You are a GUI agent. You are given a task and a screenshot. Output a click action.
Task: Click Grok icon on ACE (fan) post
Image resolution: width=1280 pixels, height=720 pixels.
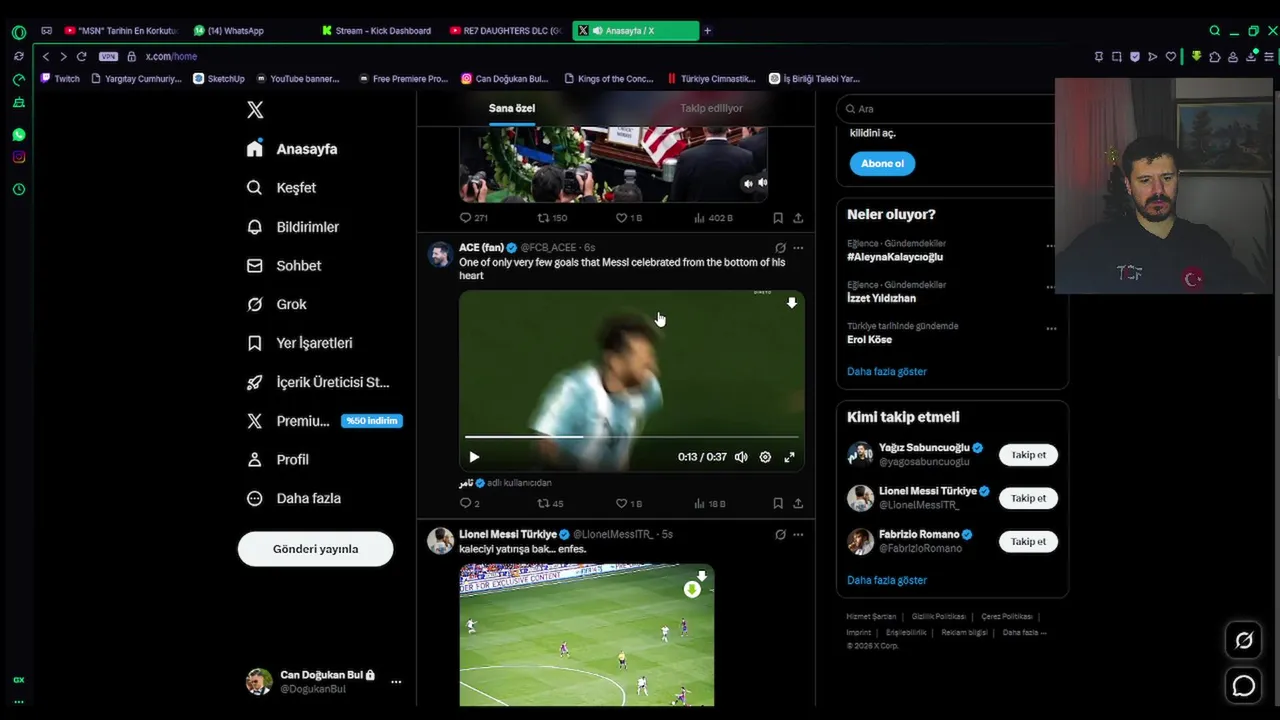tap(780, 248)
